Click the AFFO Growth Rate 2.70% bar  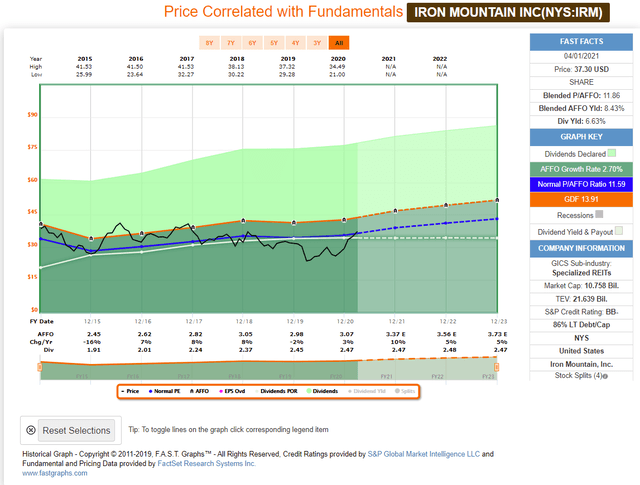(x=581, y=169)
